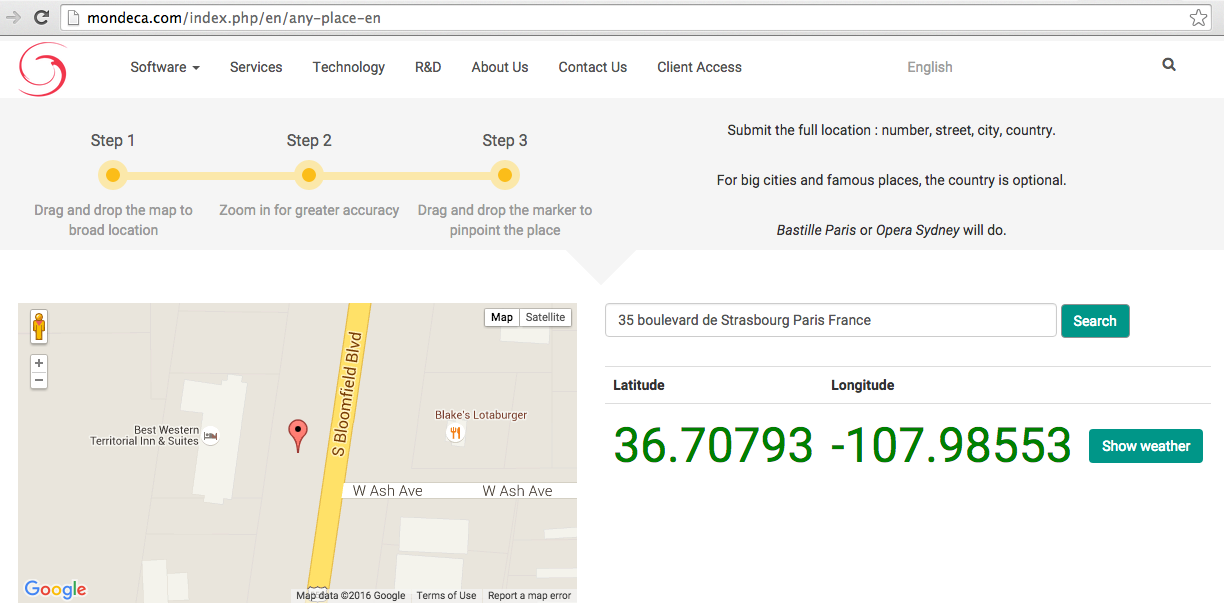
Task: Switch map to Satellite view
Action: click(x=545, y=317)
